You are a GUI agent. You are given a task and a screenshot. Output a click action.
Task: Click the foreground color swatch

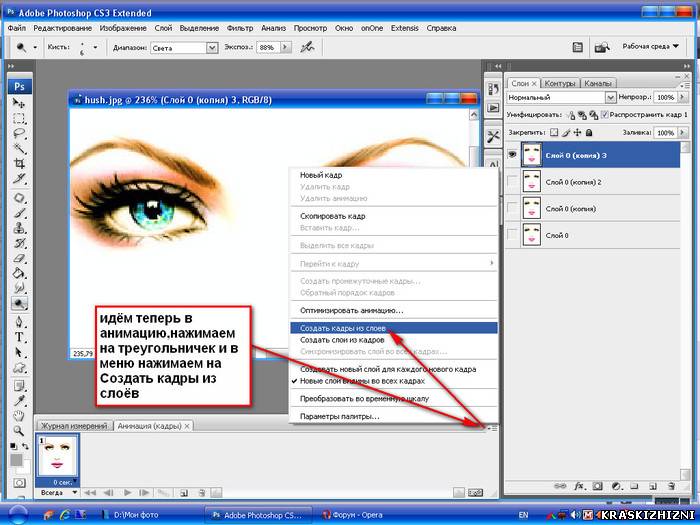pos(17,459)
